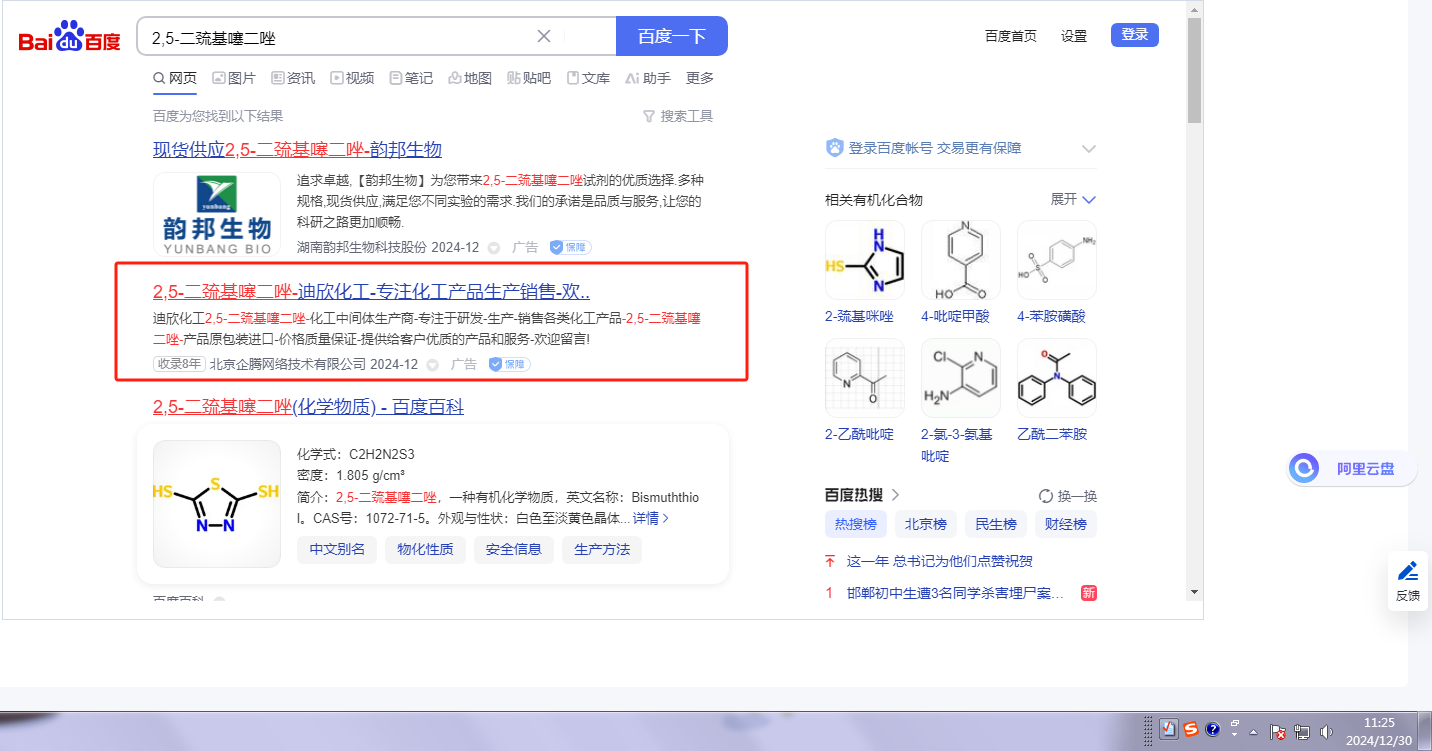The width and height of the screenshot is (1432, 751).
Task: Click 换一换 refresh icon in hot search
Action: click(x=1046, y=496)
